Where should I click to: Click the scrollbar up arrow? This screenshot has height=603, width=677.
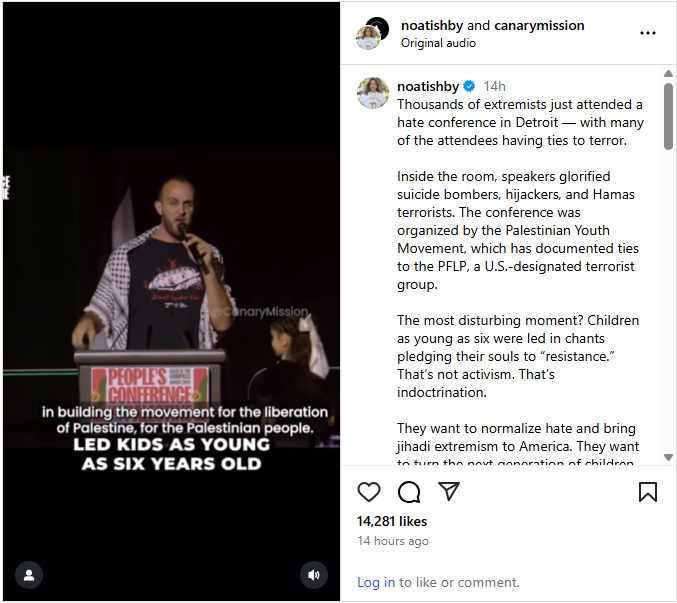(x=668, y=74)
